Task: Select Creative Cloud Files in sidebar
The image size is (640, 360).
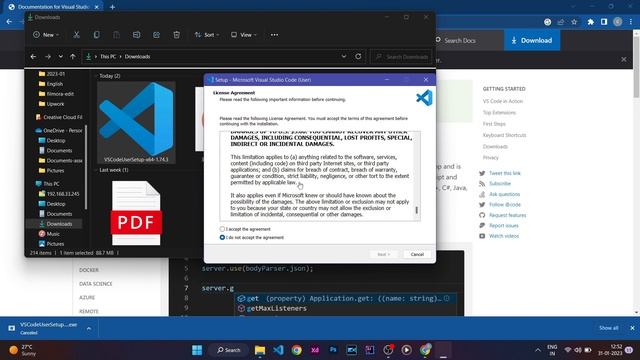Action: click(59, 117)
